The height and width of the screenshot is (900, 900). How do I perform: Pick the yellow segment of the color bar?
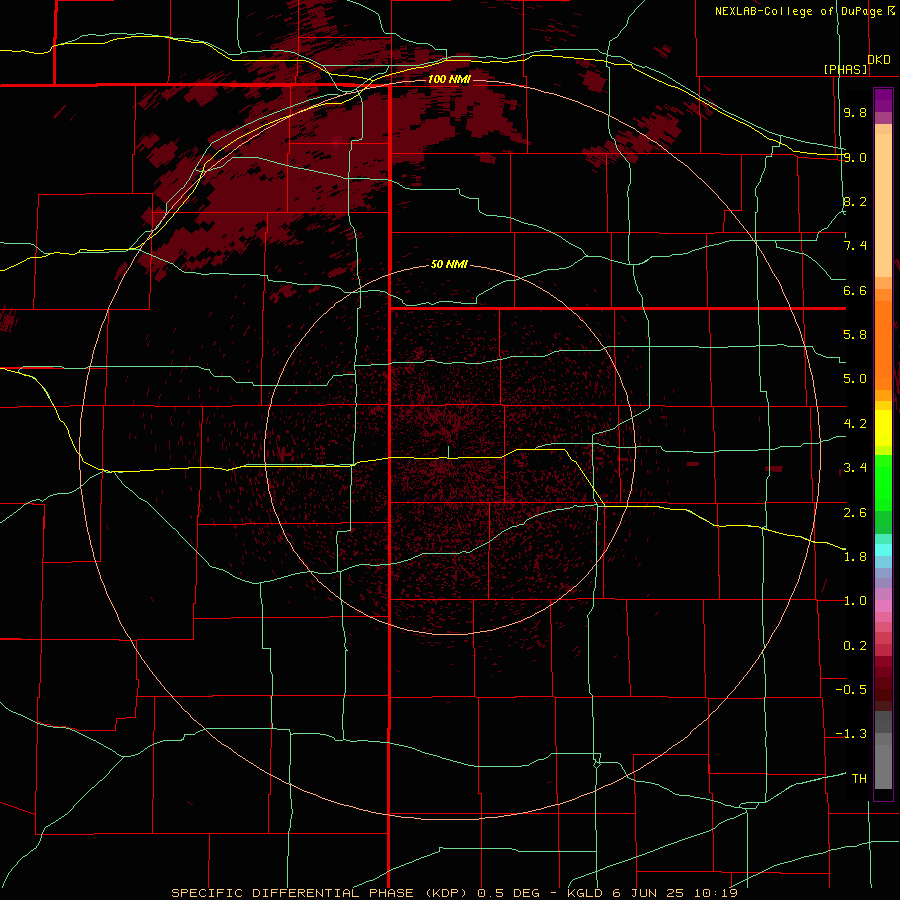pyautogui.click(x=883, y=428)
